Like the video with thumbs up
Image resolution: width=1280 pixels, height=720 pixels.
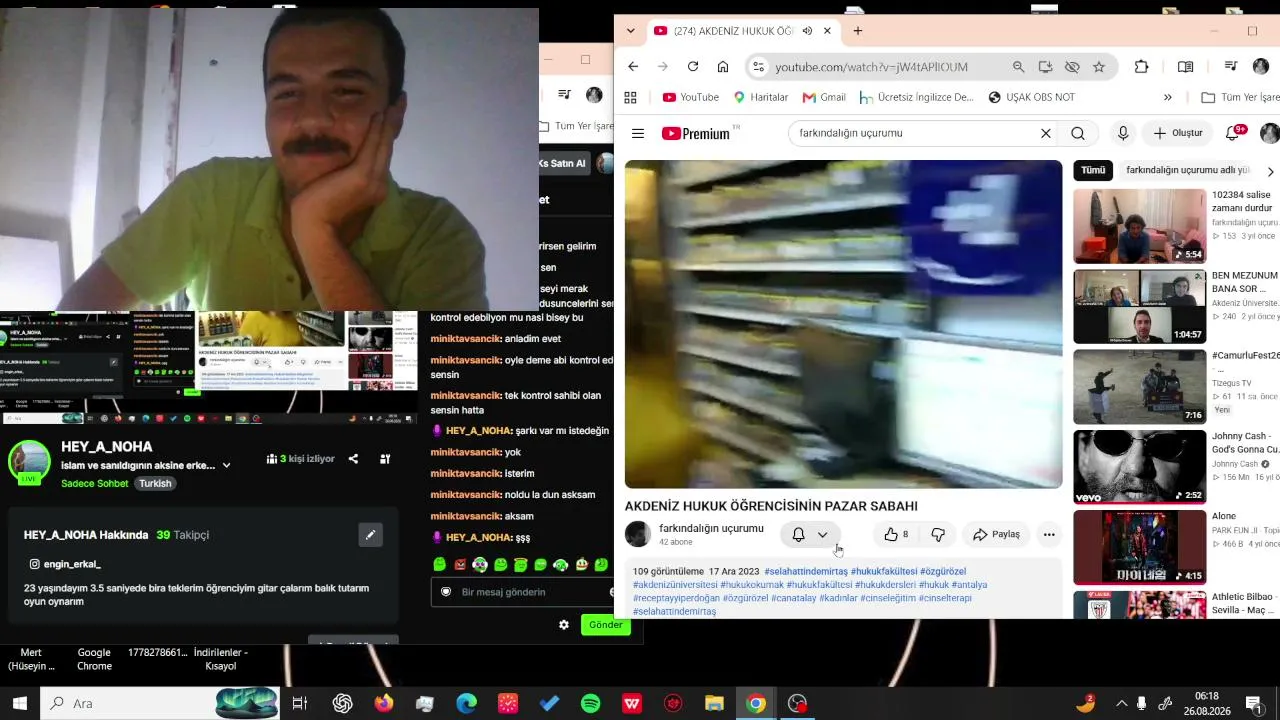(897, 535)
